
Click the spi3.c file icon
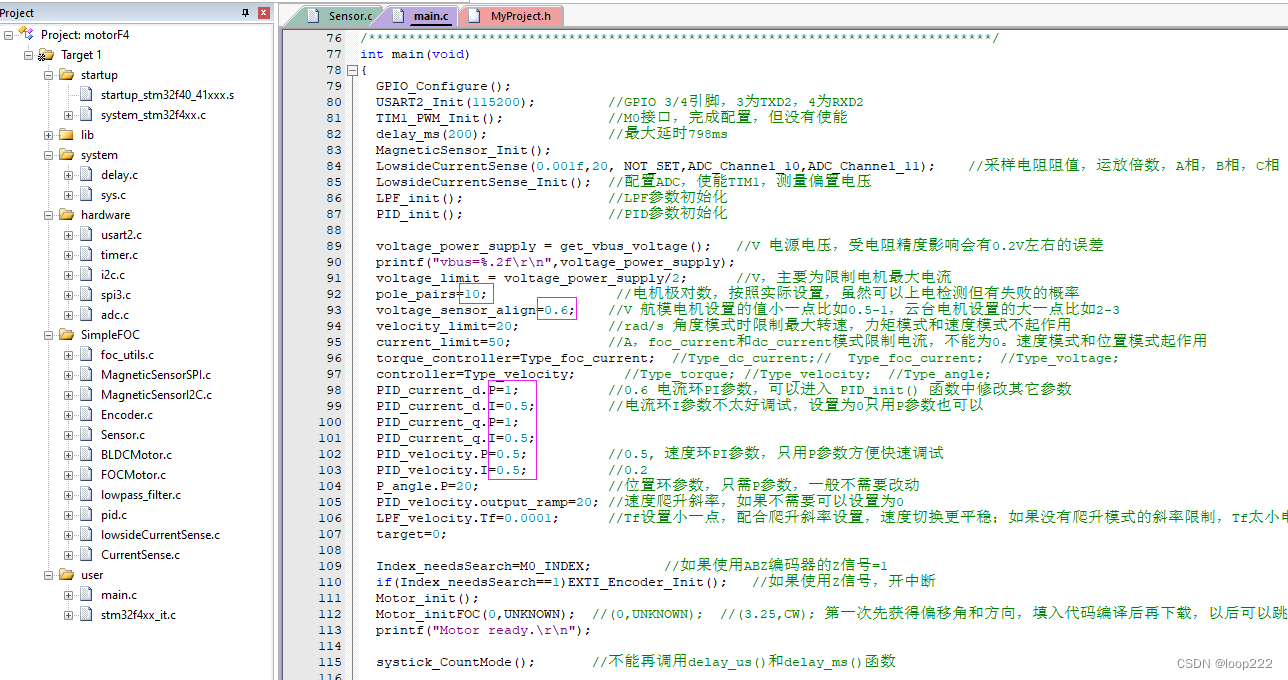pyautogui.click(x=87, y=295)
